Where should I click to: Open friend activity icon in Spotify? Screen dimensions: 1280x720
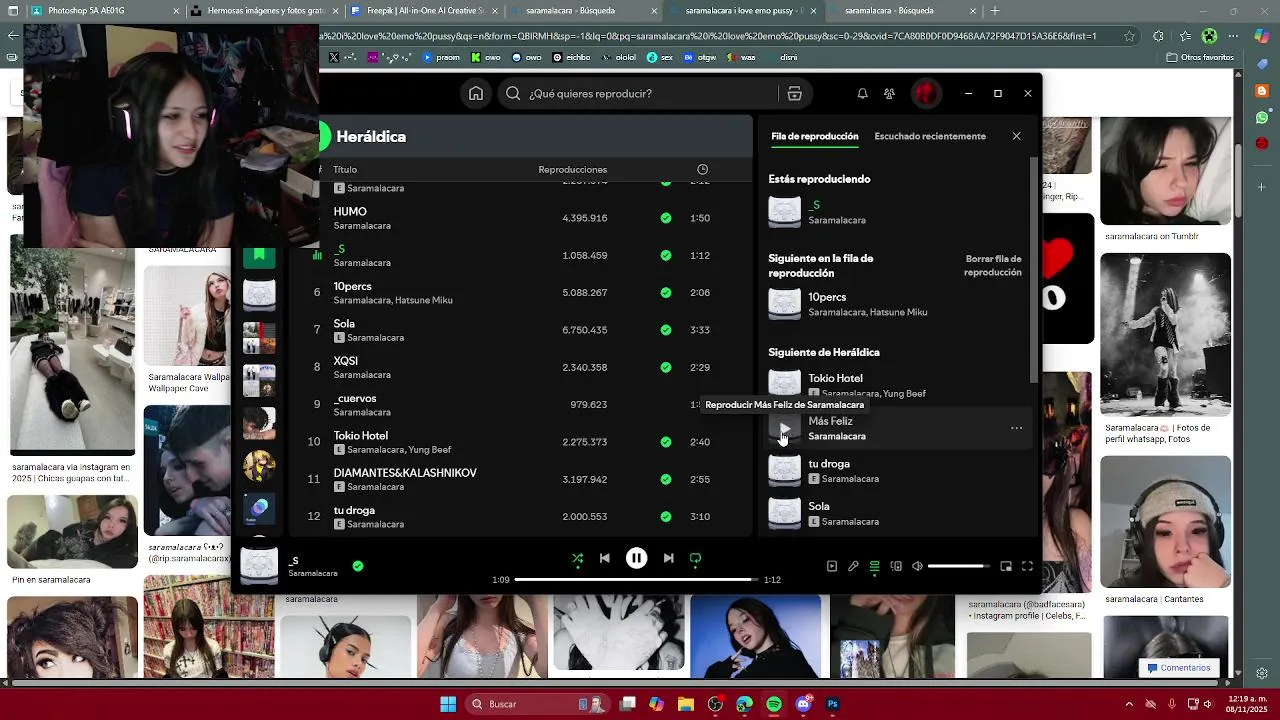[889, 93]
